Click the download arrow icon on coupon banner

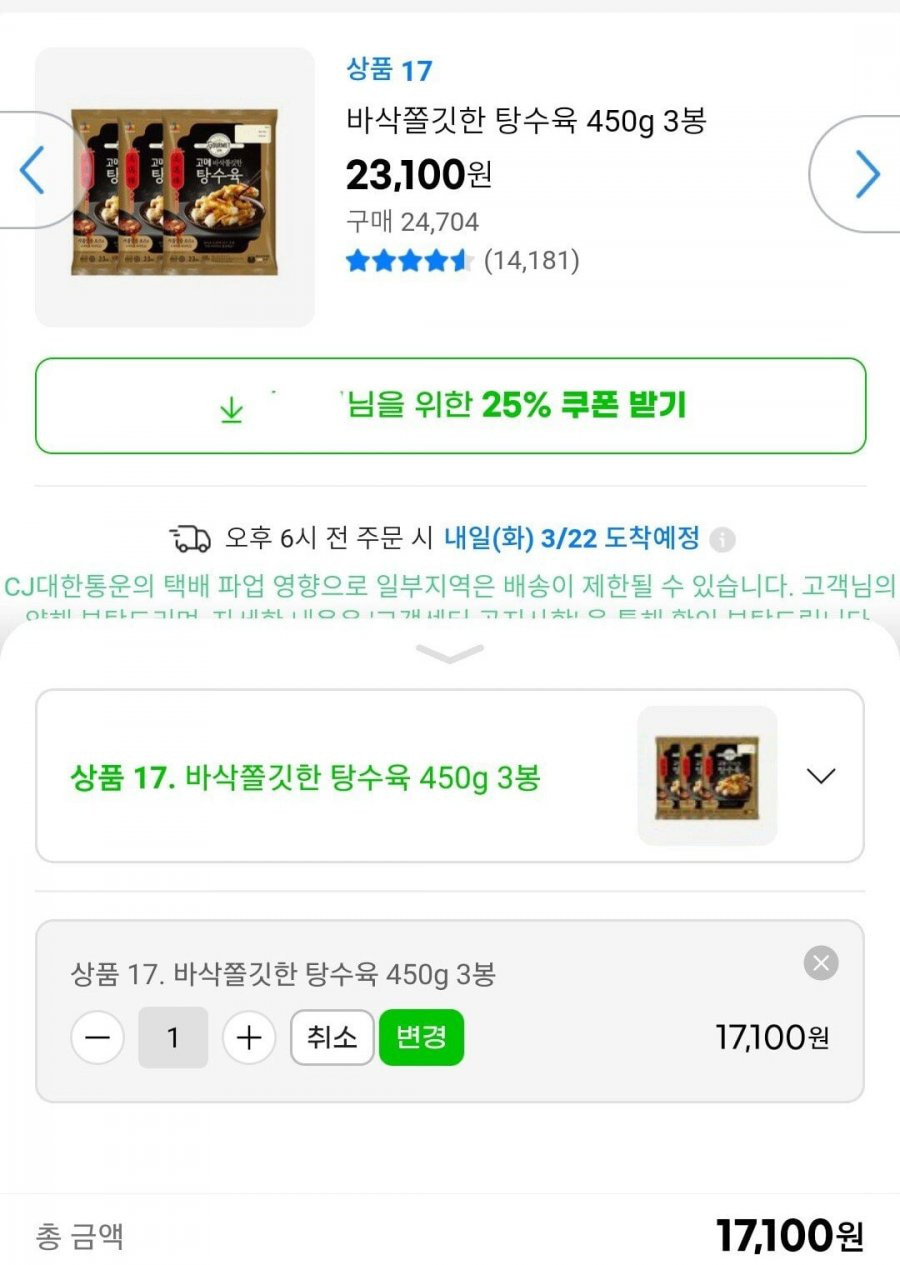click(231, 409)
